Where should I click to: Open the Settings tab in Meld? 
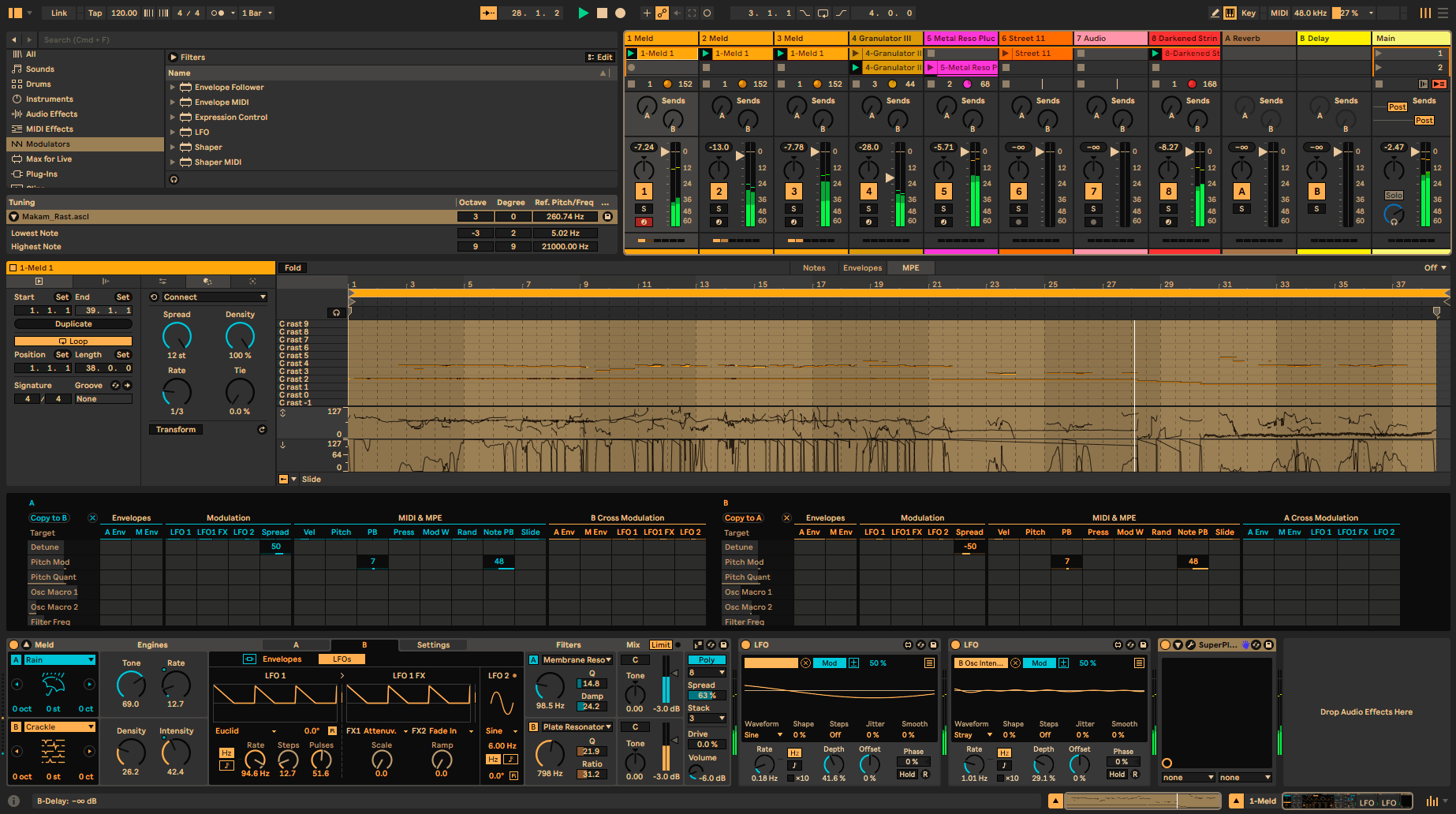tap(433, 644)
